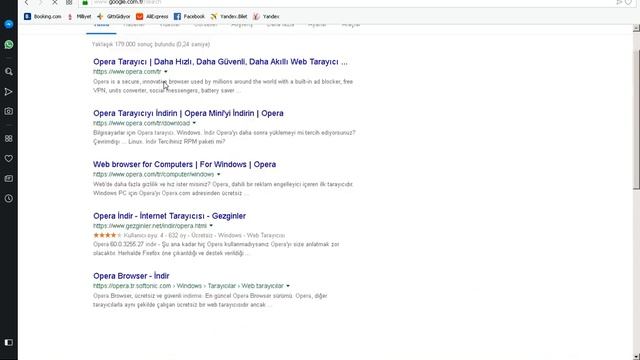Viewport: 640px width, 360px height.
Task: Expand dropdown arrow next to opera.com/tr URL
Action: tap(166, 72)
